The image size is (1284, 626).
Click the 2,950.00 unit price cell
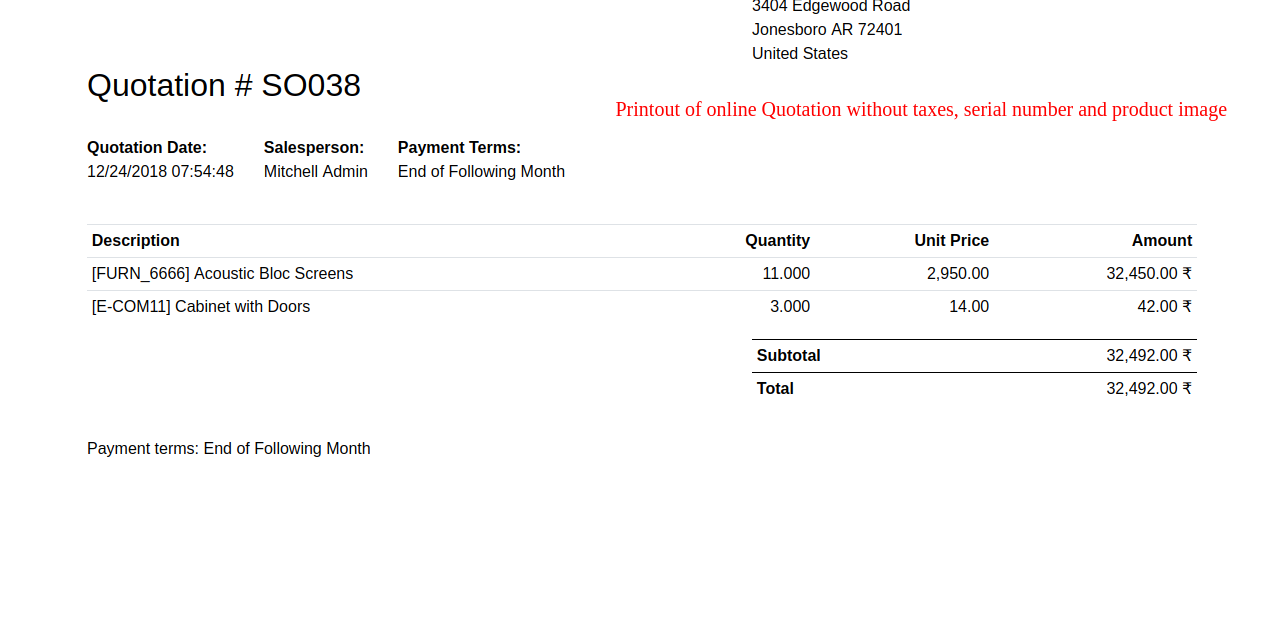pos(958,274)
